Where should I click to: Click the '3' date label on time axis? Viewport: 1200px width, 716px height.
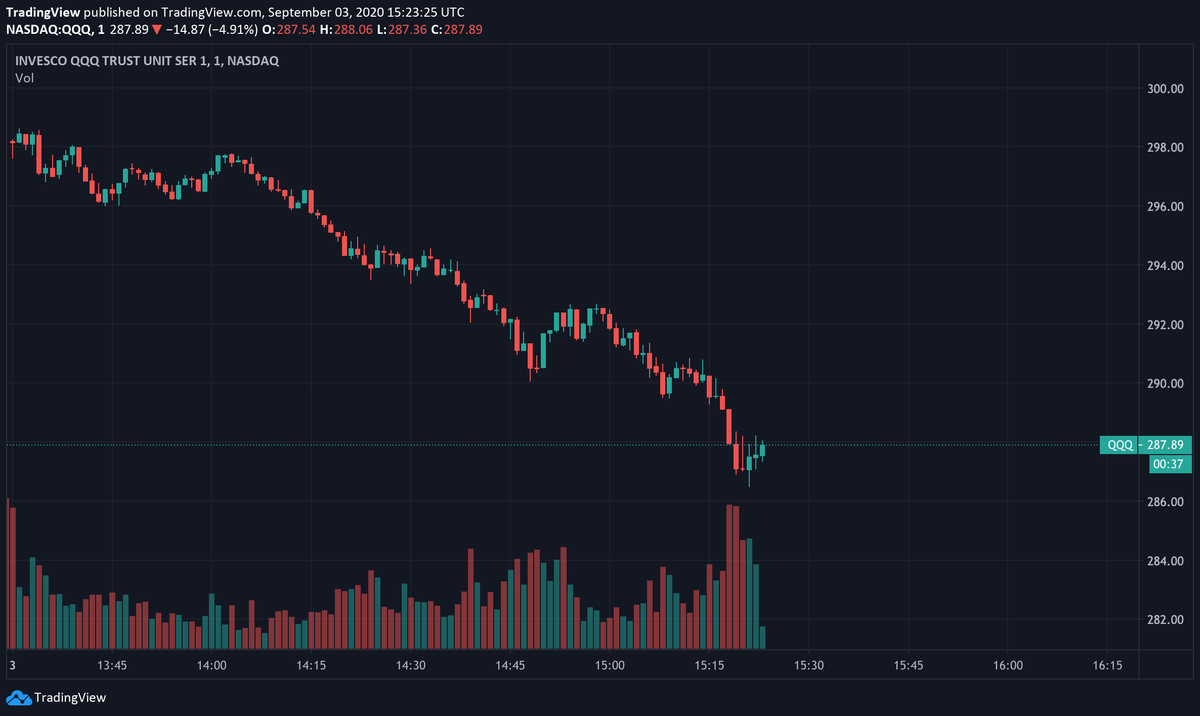(x=13, y=665)
